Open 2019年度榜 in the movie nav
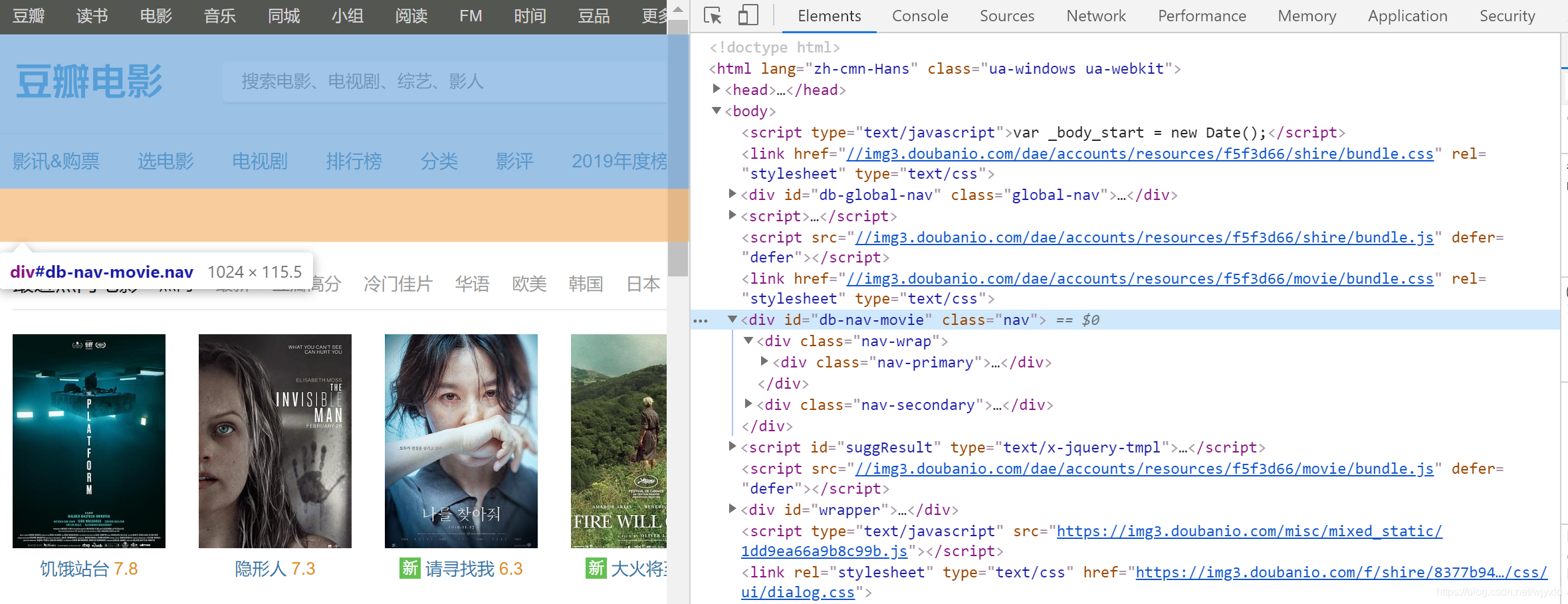The width and height of the screenshot is (1568, 604). click(619, 161)
